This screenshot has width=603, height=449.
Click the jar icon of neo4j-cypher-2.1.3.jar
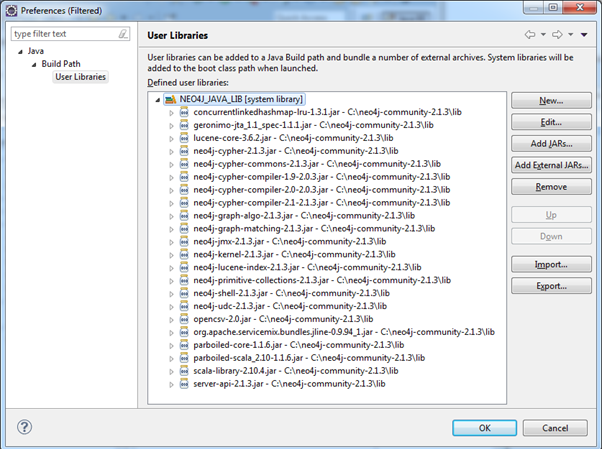tap(184, 151)
